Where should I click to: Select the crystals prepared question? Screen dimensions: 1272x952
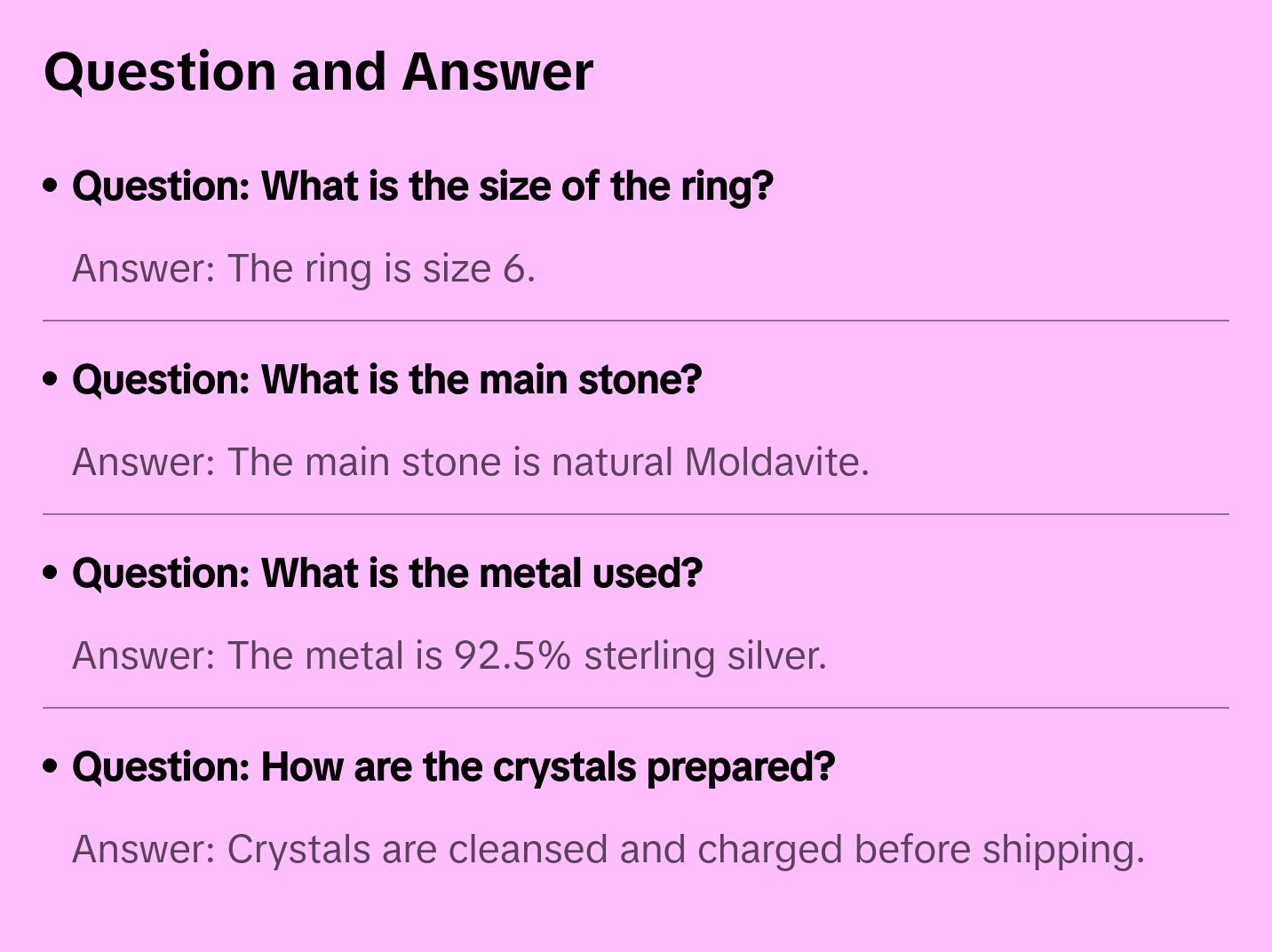pos(454,767)
